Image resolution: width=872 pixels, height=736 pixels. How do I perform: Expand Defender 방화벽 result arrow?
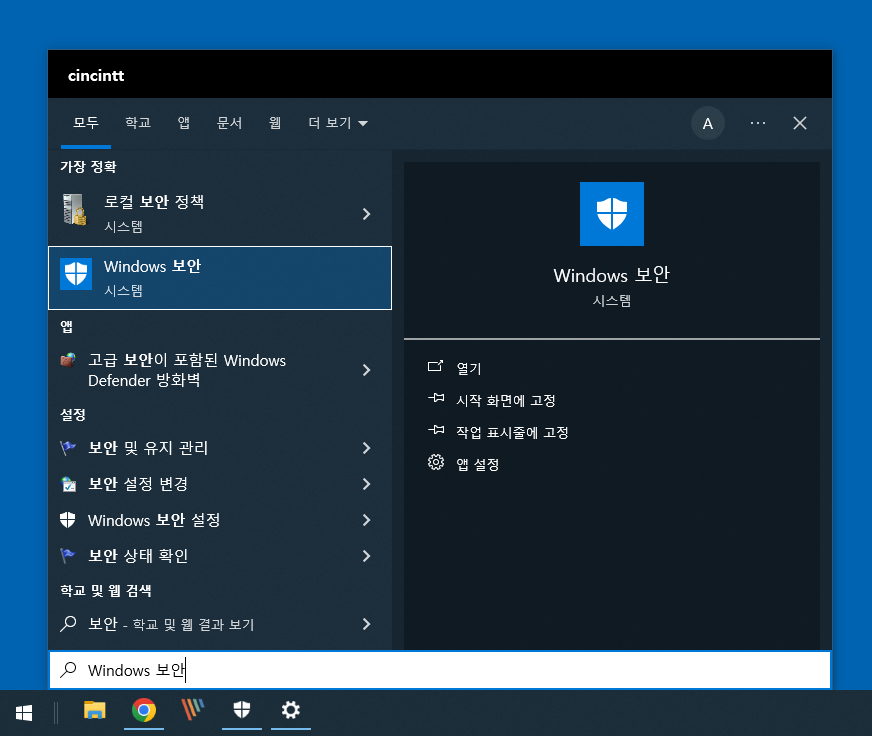(x=366, y=370)
